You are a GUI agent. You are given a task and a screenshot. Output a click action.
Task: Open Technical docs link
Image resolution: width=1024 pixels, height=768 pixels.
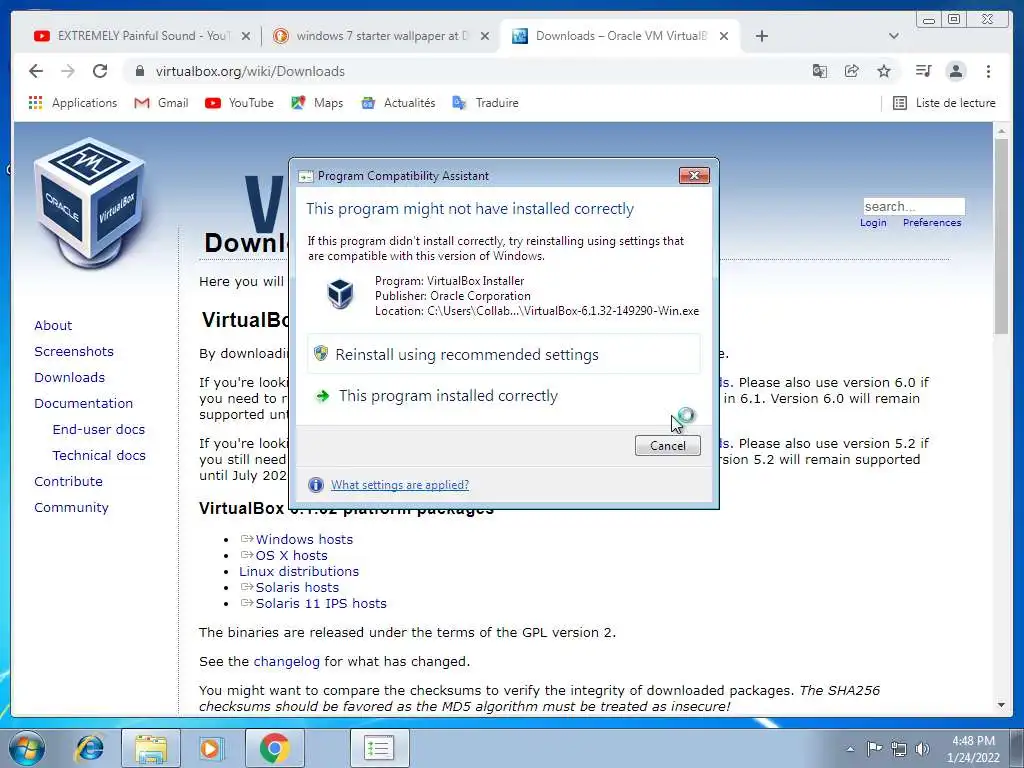99,455
